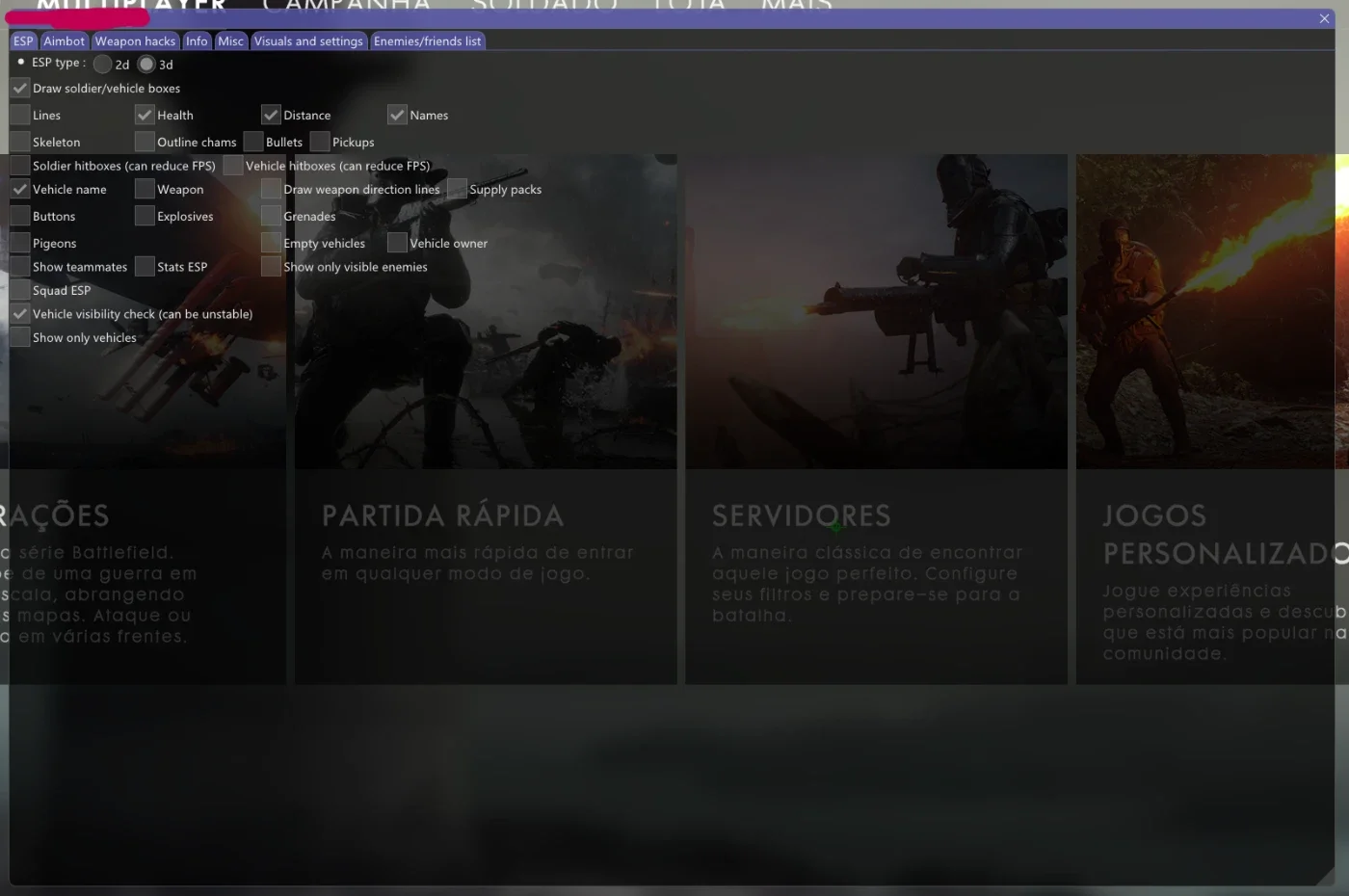Open the Visuals and settings tab
This screenshot has width=1349, height=896.
tap(308, 40)
